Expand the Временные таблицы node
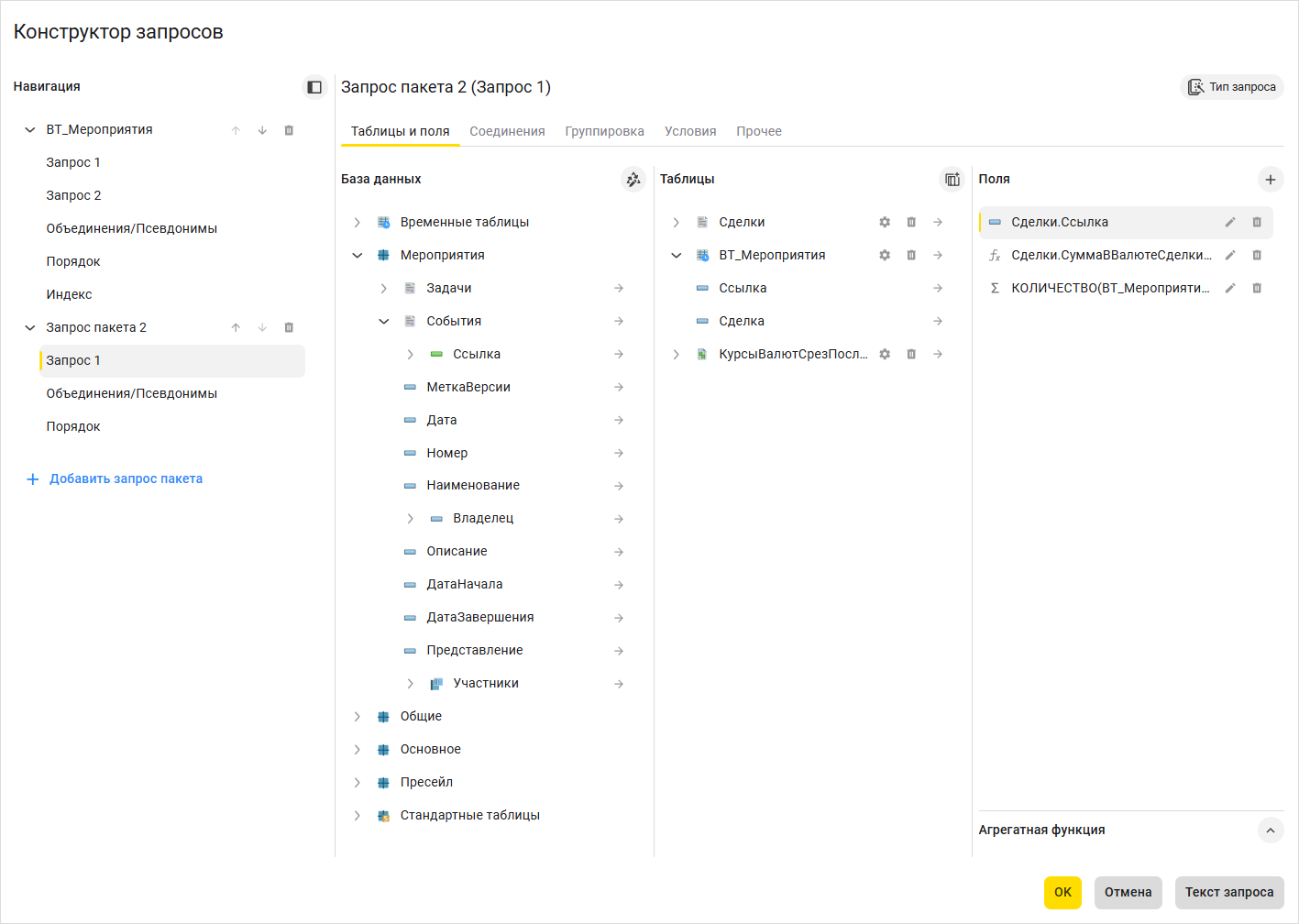The height and width of the screenshot is (924, 1299). pos(358,223)
